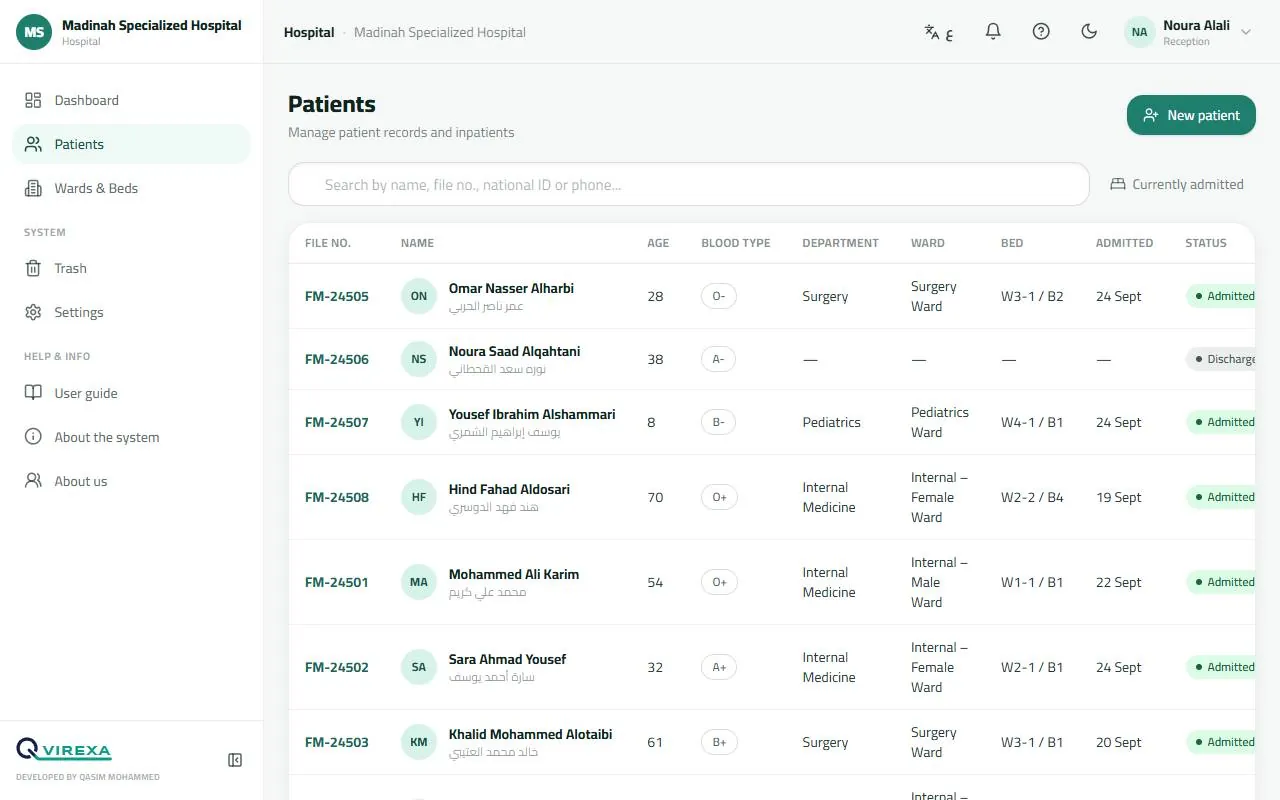
Task: Click the A- blood type badge for Noura Saad
Action: pyautogui.click(x=719, y=359)
